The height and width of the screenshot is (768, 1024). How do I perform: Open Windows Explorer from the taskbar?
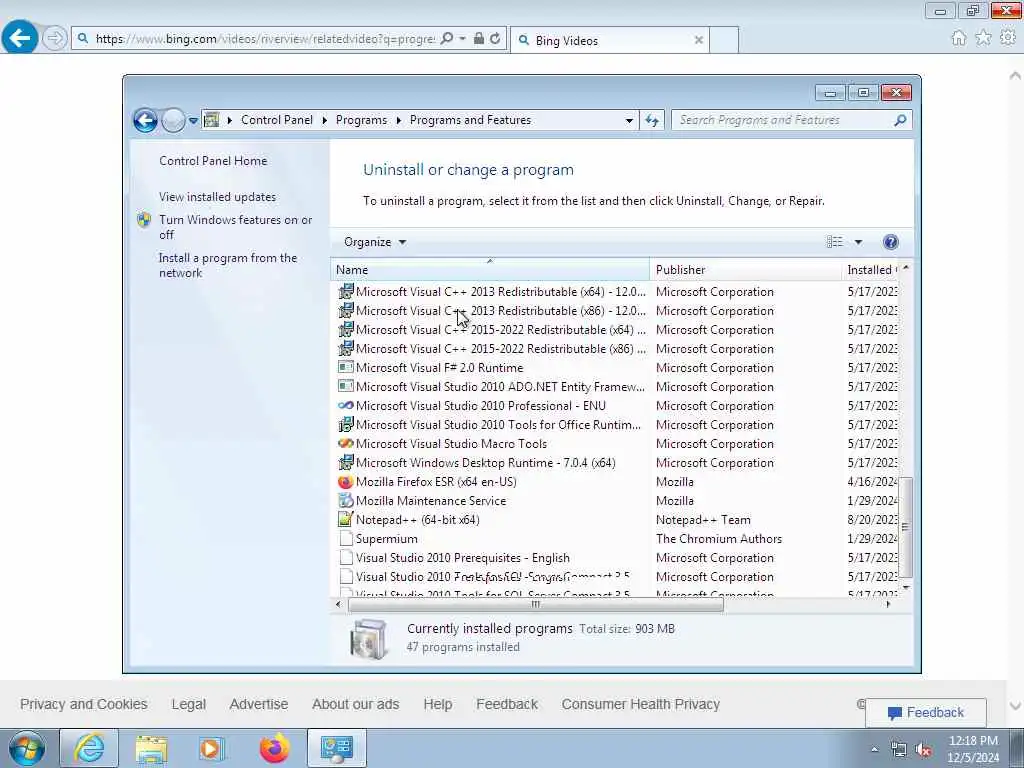(152, 748)
